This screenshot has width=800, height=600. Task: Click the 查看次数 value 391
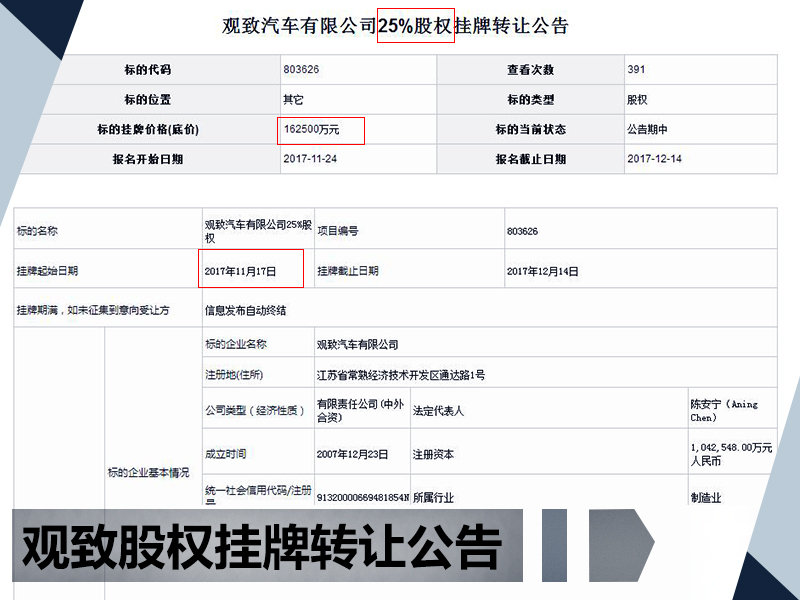point(636,69)
